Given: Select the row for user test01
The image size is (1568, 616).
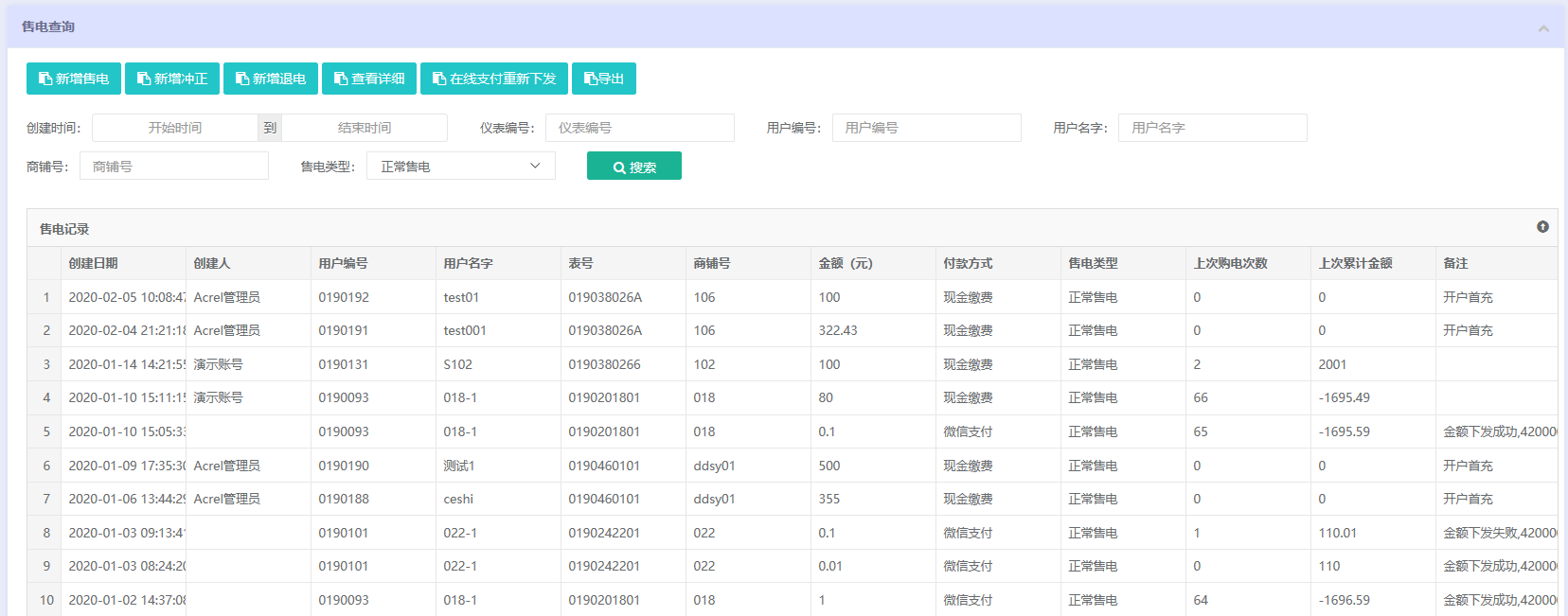Looking at the screenshot, I should point(461,297).
